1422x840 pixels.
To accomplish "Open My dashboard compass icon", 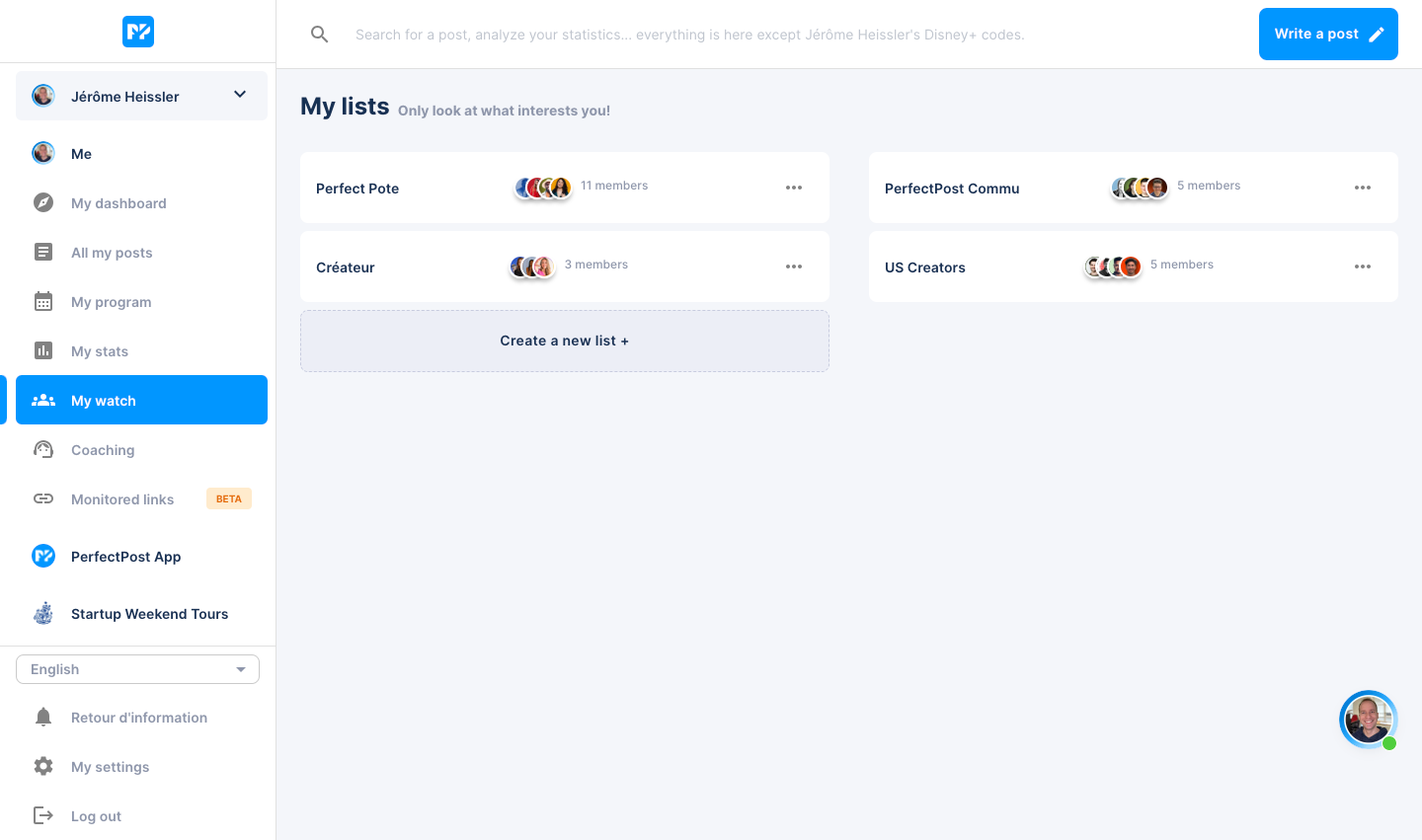I will click(43, 202).
